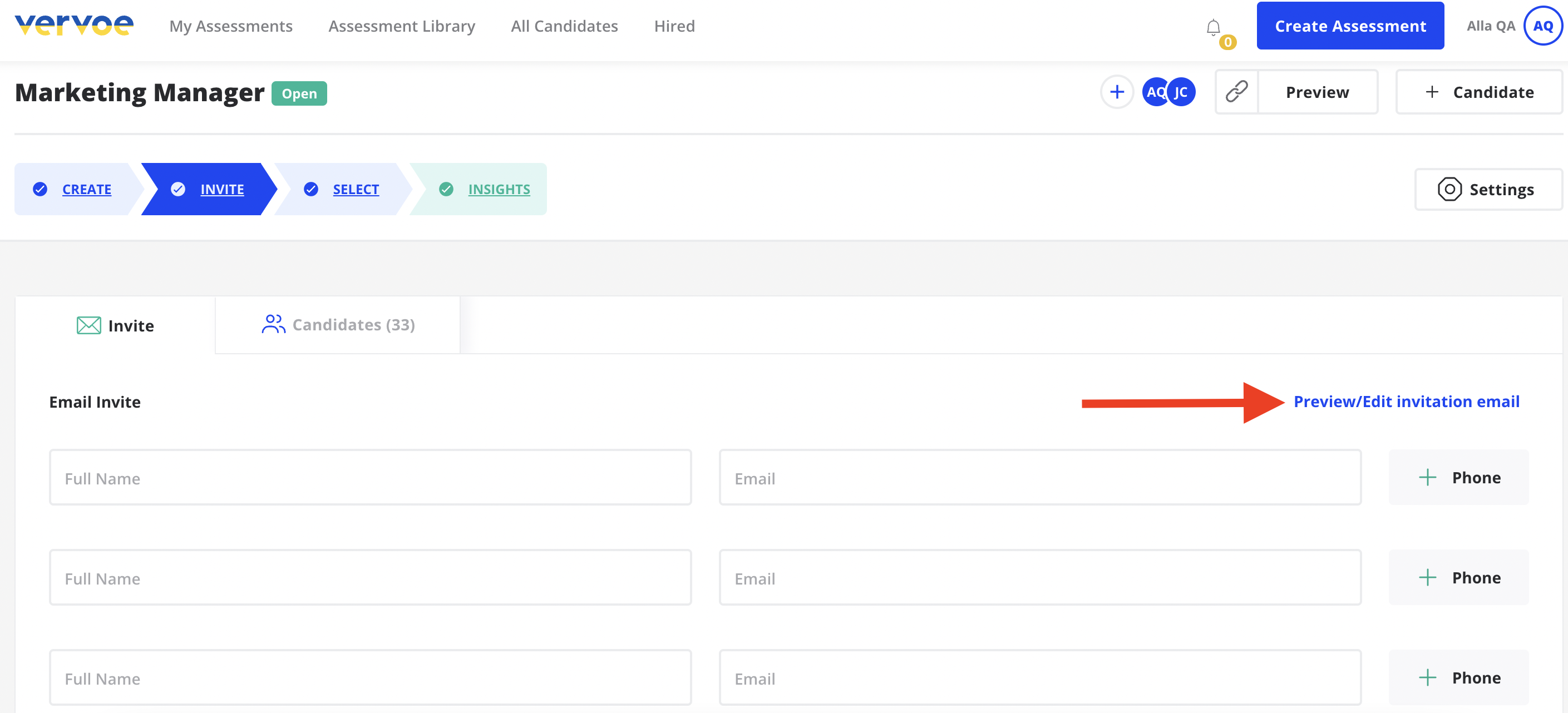This screenshot has height=713, width=1568.
Task: Open assessment Settings
Action: [1488, 189]
